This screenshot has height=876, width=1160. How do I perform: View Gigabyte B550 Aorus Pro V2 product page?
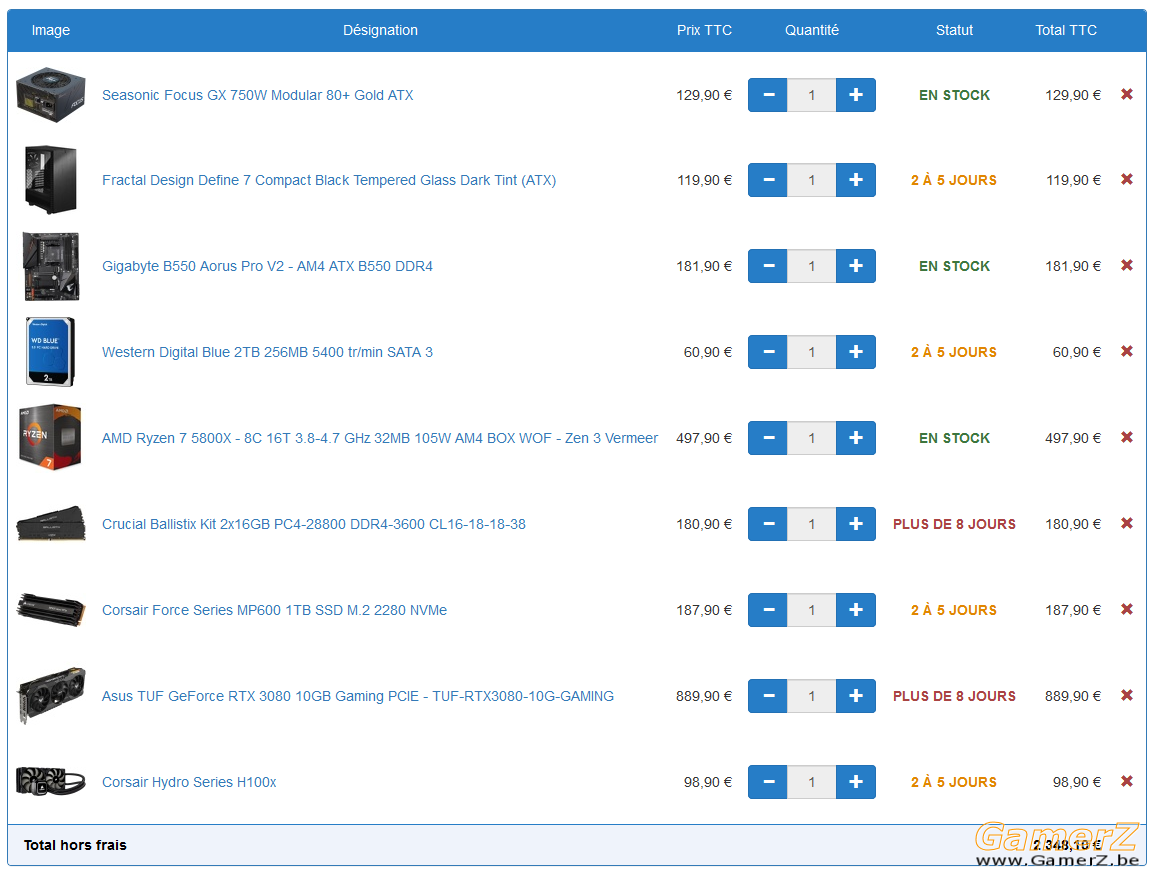pyautogui.click(x=267, y=266)
